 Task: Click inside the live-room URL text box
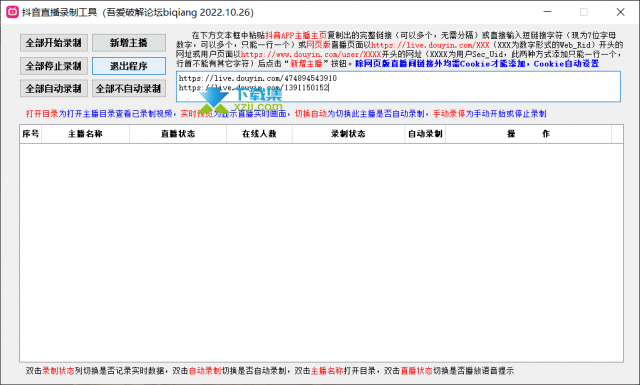[x=398, y=87]
